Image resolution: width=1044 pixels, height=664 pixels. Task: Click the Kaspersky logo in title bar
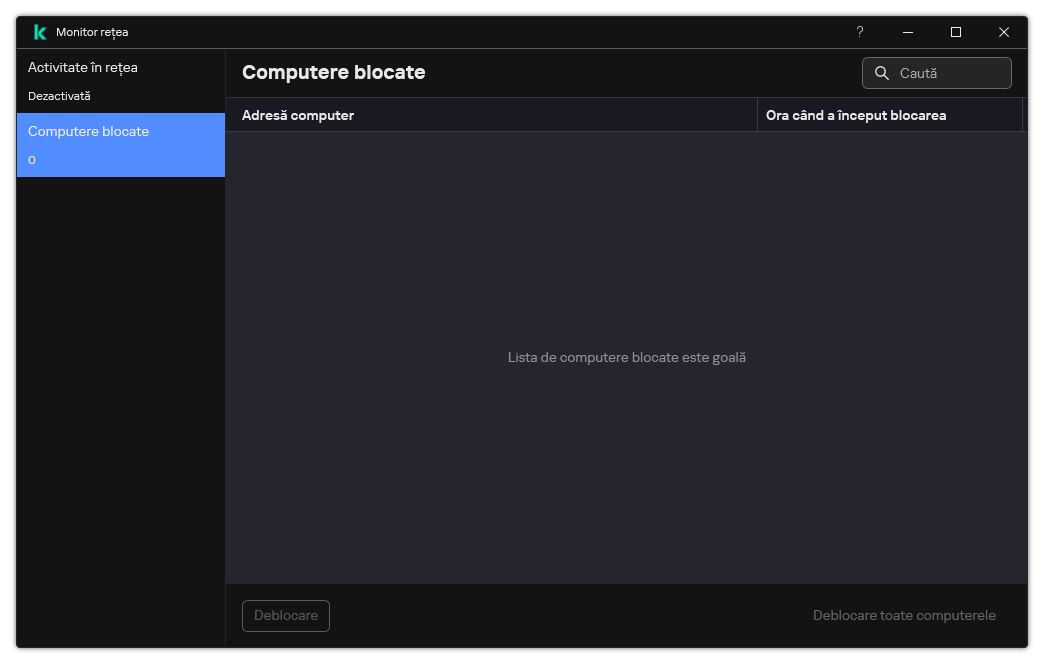(40, 32)
